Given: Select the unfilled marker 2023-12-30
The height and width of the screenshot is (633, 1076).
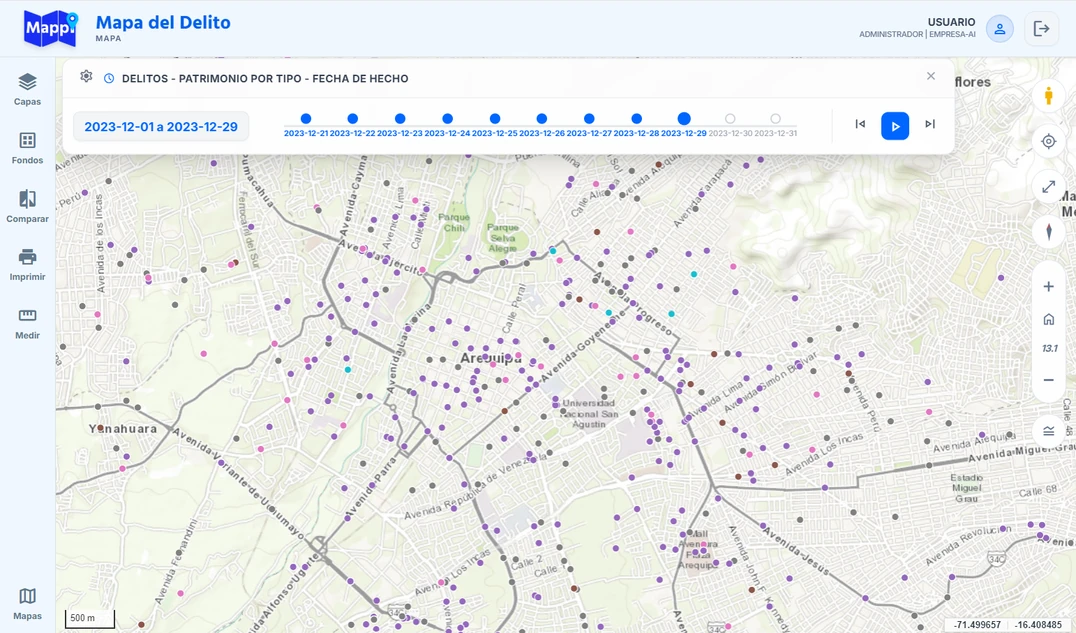Looking at the screenshot, I should [730, 119].
